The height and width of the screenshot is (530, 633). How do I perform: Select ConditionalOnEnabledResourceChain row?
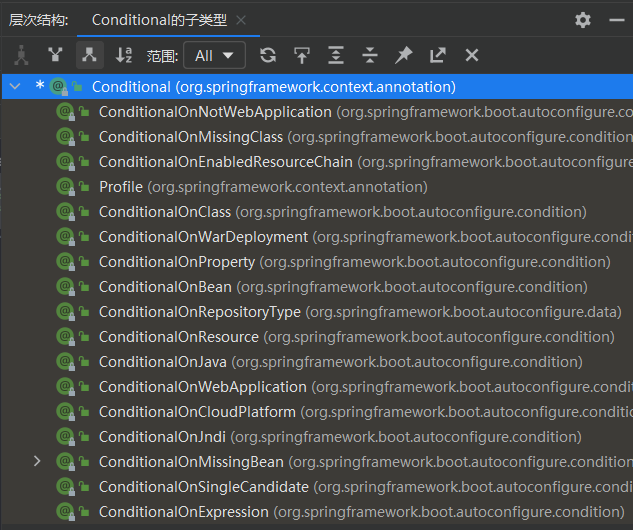tap(317, 161)
